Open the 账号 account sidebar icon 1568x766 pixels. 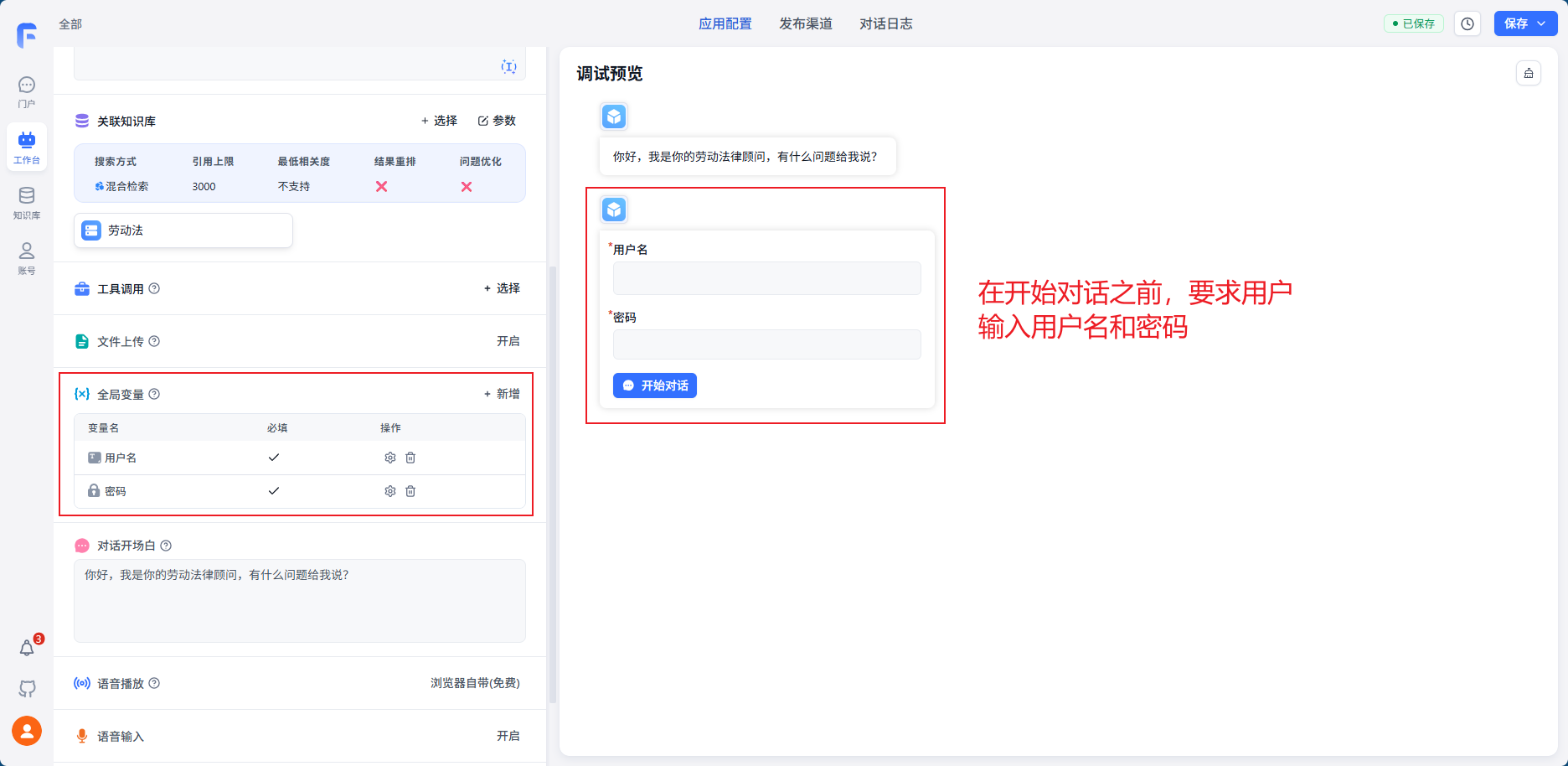(x=27, y=257)
